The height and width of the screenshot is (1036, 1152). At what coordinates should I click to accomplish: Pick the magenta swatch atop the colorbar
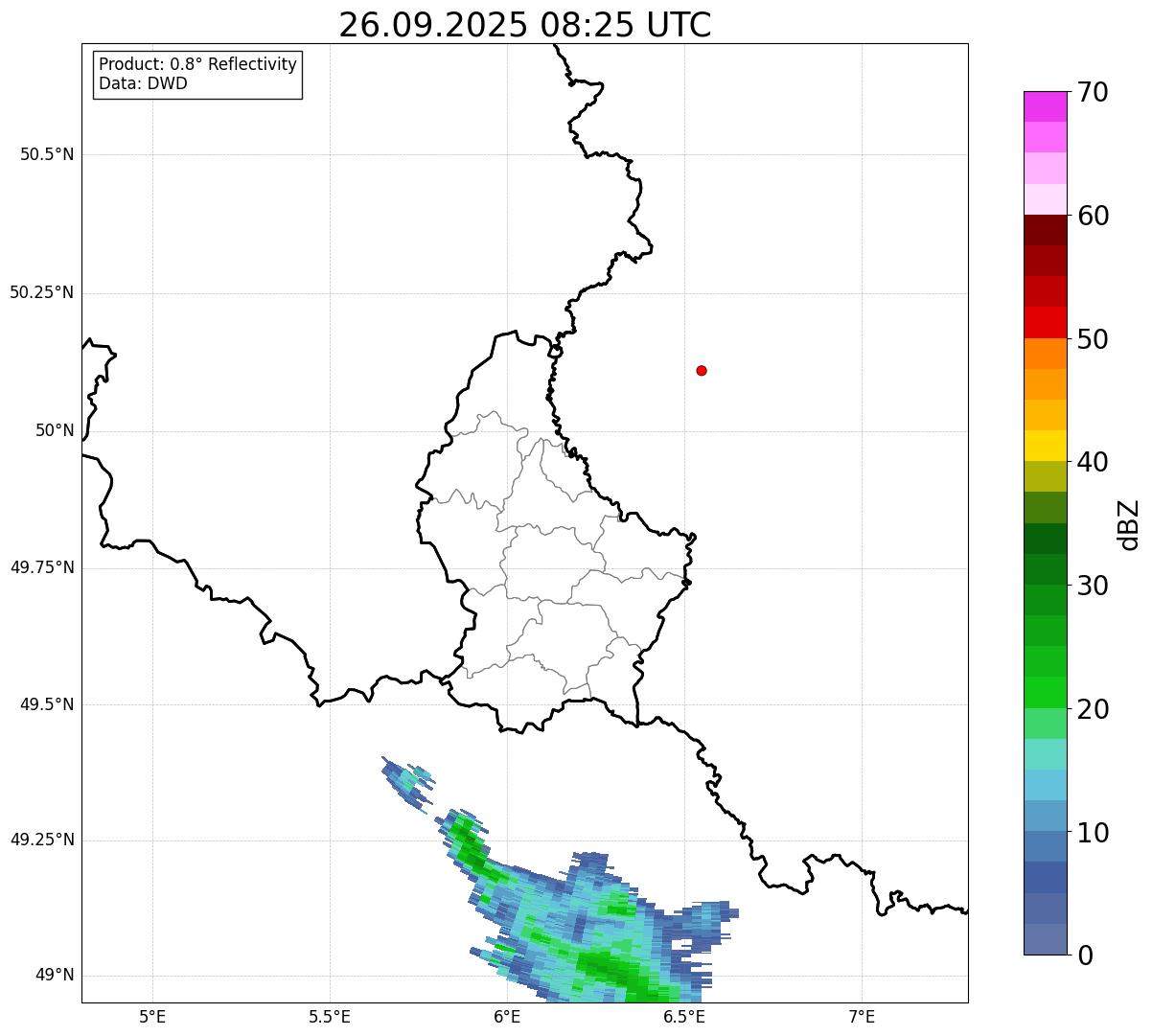point(1045,106)
